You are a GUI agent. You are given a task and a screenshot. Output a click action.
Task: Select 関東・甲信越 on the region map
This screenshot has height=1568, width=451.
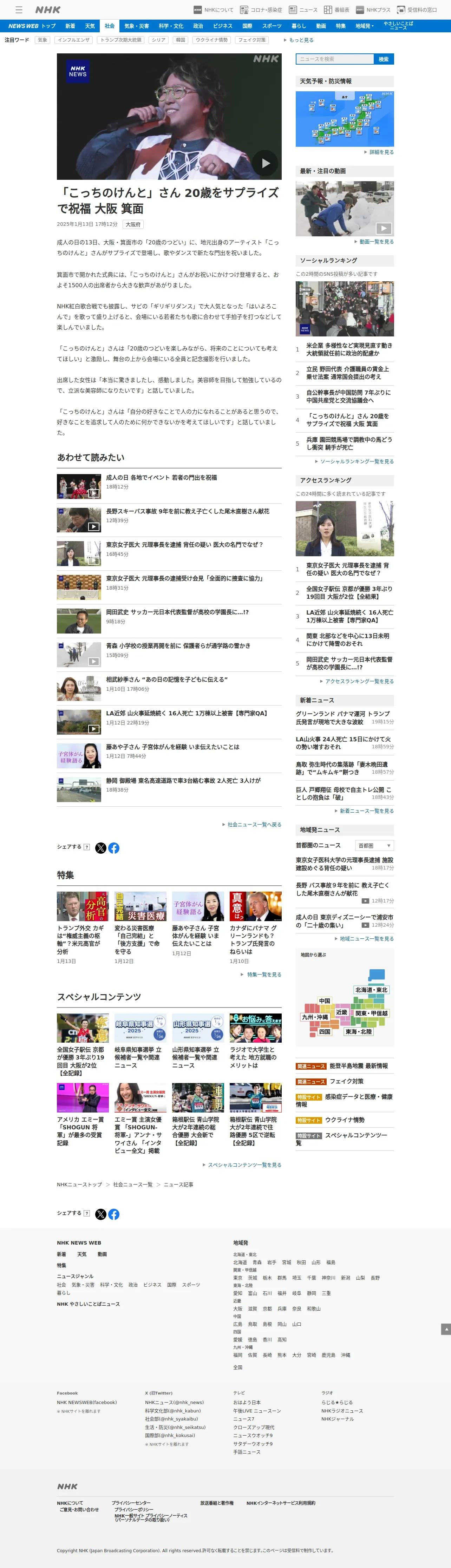tap(372, 1013)
